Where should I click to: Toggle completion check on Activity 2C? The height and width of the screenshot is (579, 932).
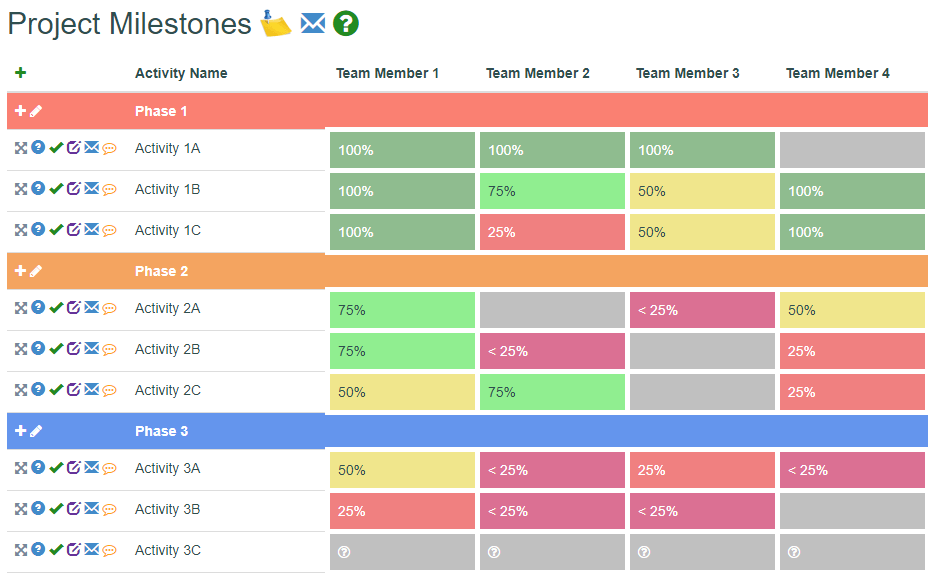57,390
